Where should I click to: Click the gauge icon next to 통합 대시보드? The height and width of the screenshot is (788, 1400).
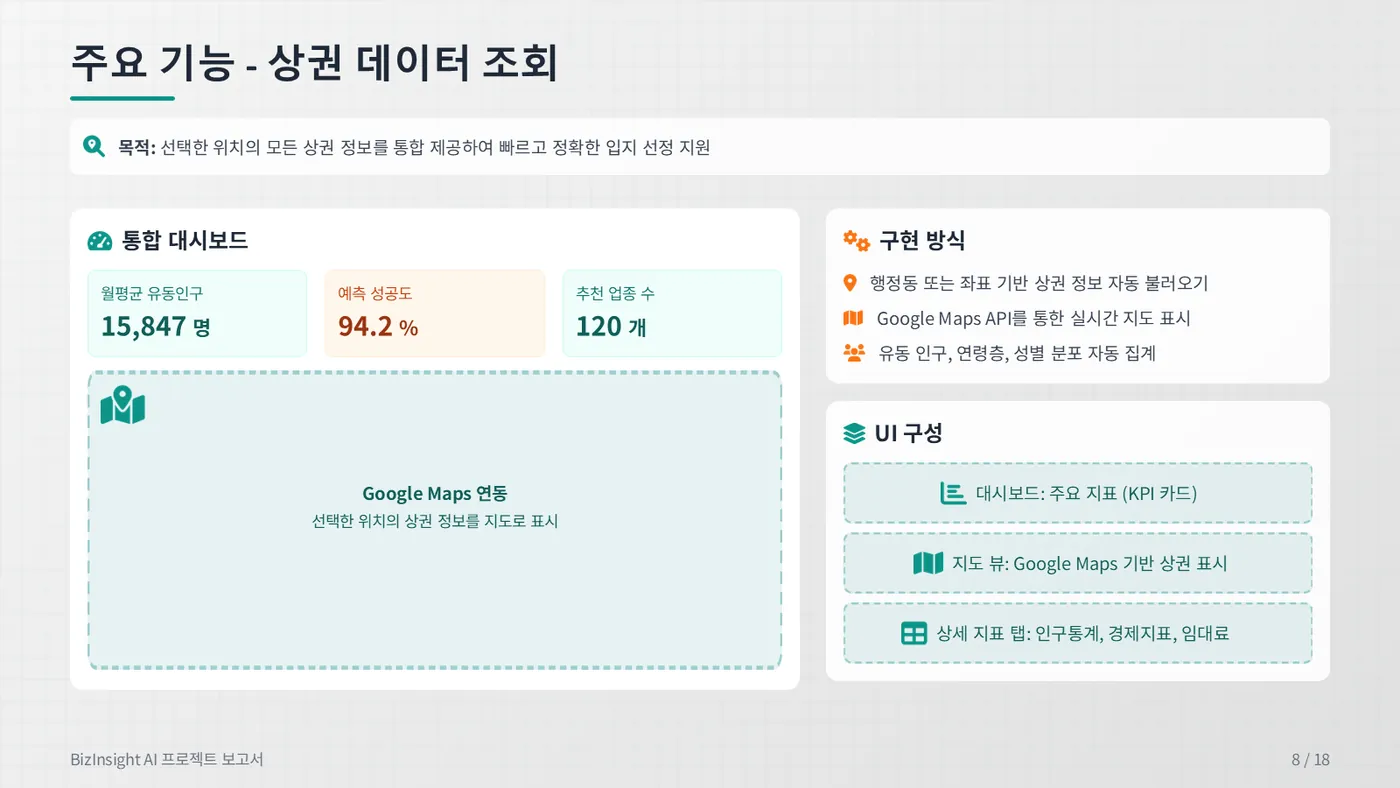(100, 241)
